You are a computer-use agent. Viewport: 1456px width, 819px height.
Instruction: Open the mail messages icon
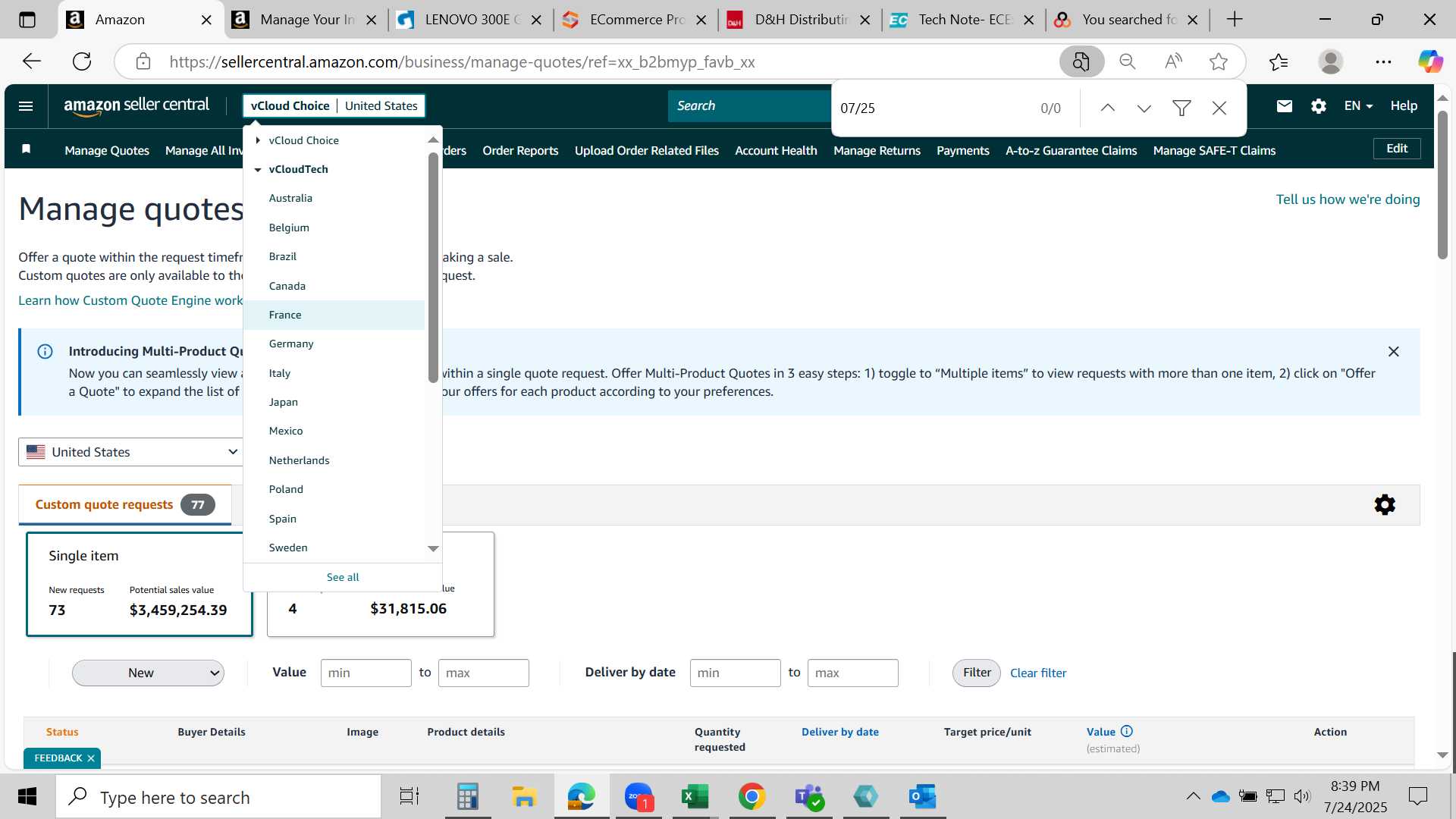pos(1284,106)
